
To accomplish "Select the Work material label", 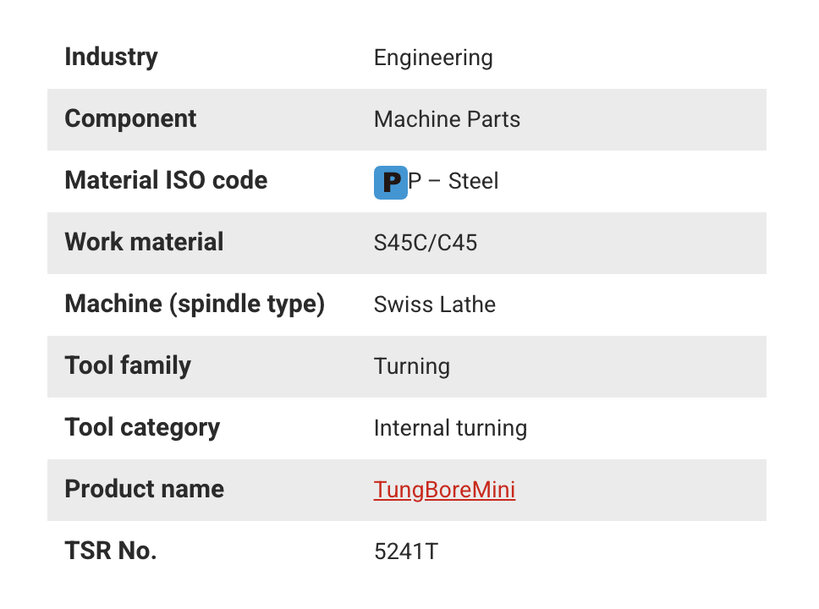I will [144, 242].
